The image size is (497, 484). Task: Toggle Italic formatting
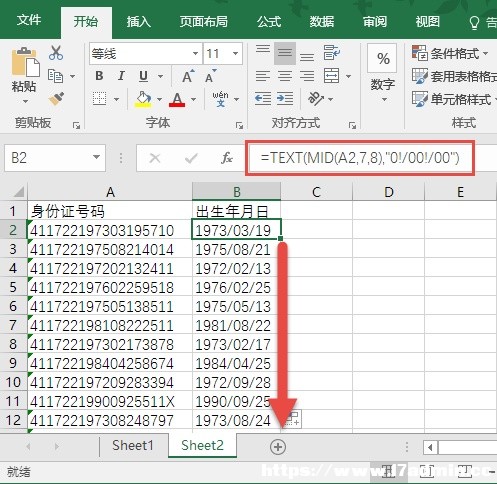point(121,76)
